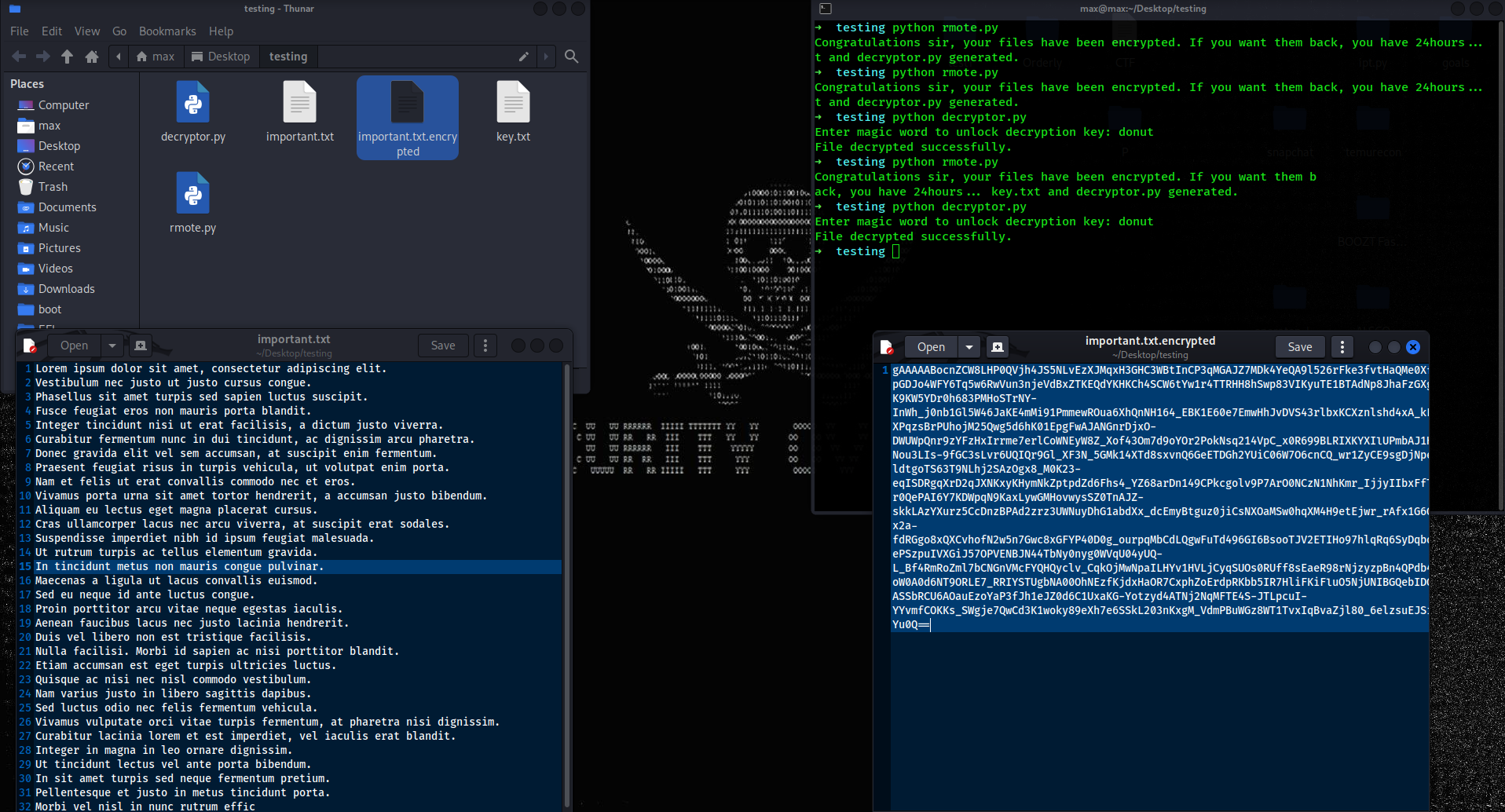The width and height of the screenshot is (1505, 812).
Task: Expand Open dropdown arrow in important.txt editor
Action: point(112,346)
